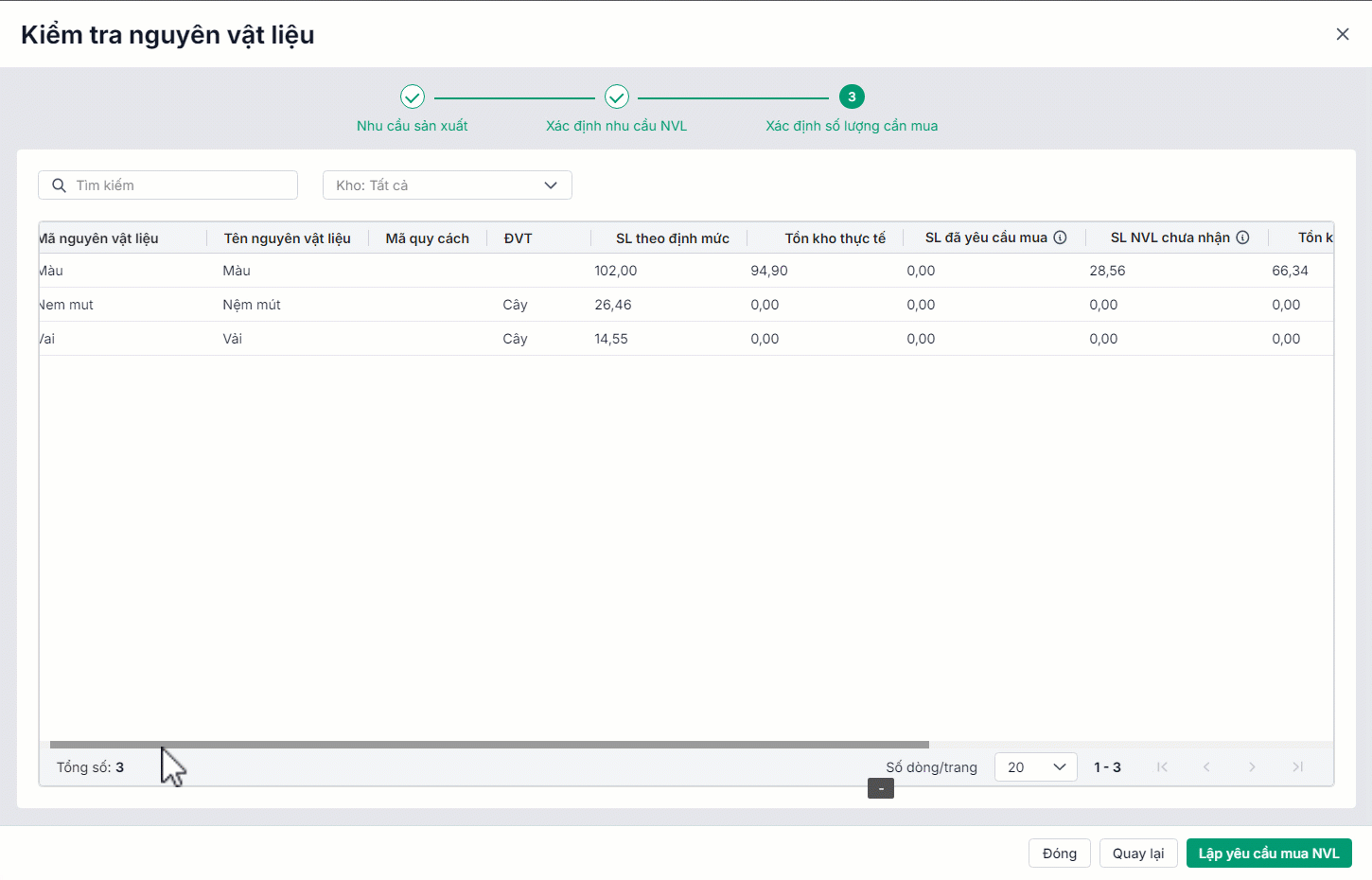Open the Kho: Tất cả warehouse dropdown
Viewport: 1372px width, 880px height.
point(447,185)
